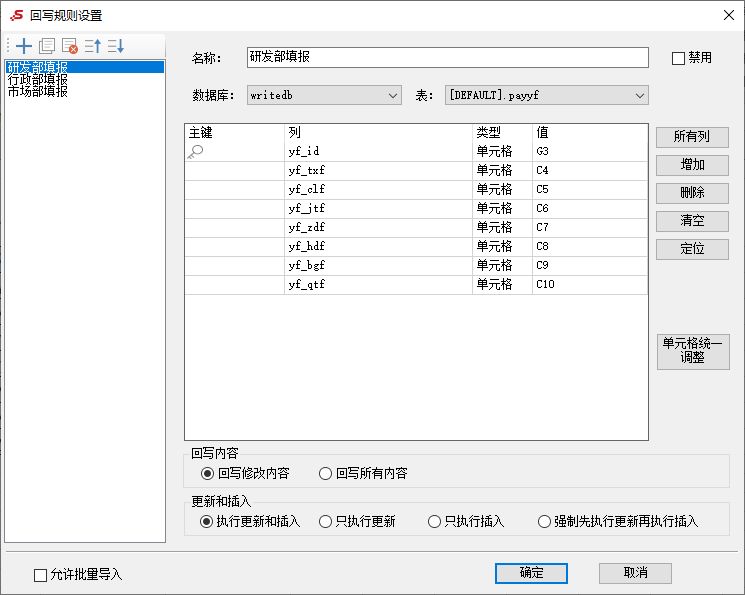Click the value cell C5

590,190
